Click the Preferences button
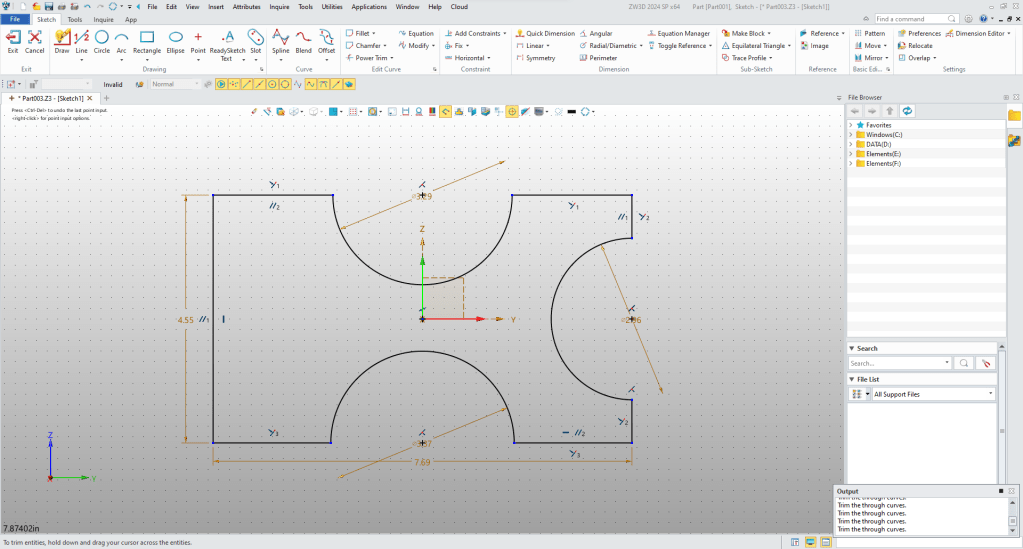Screen dimensions: 1023x549 coord(919,33)
